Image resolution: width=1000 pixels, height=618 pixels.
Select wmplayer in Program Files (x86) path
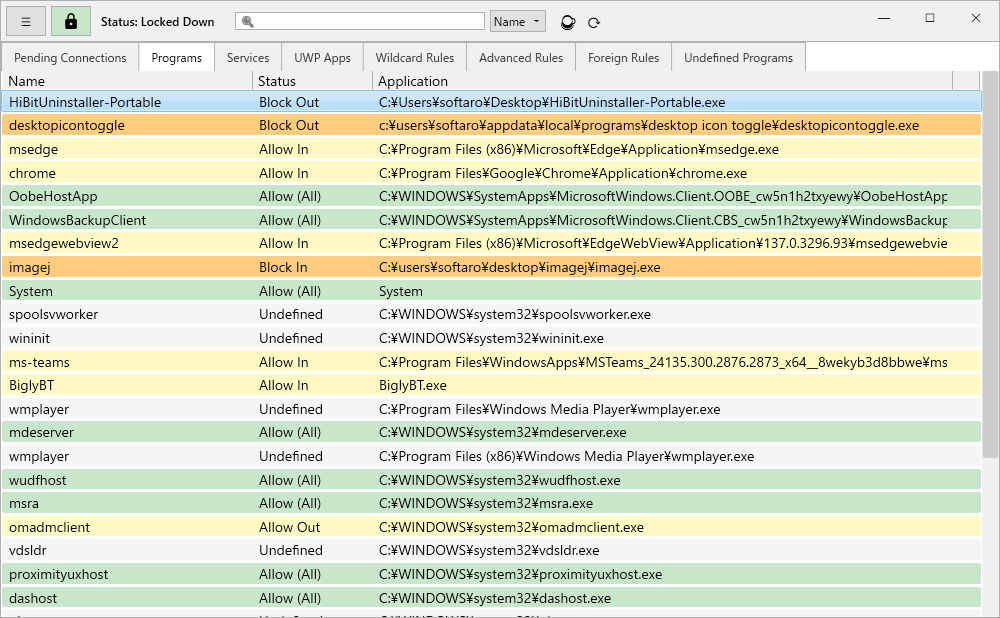pos(491,456)
